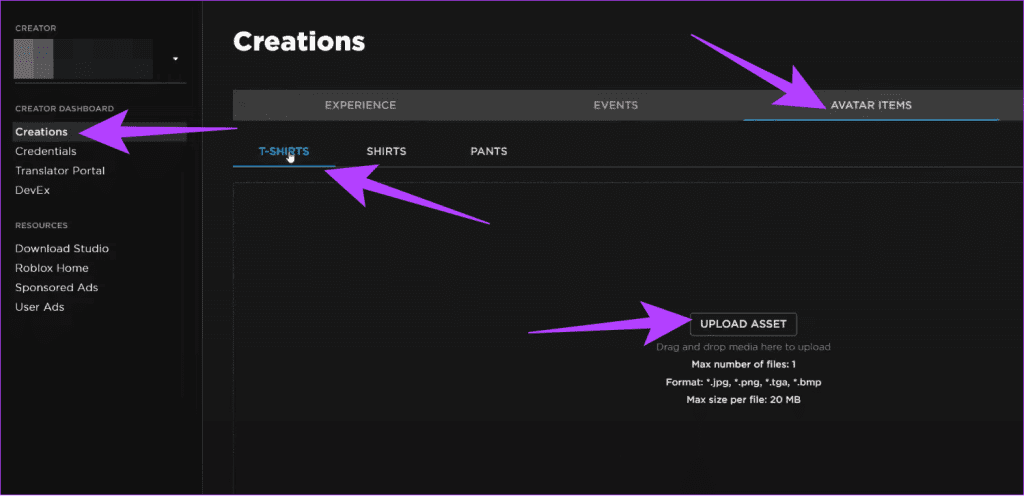The height and width of the screenshot is (496, 1024).
Task: Navigate to Sponsored Ads
Action: tap(56, 288)
